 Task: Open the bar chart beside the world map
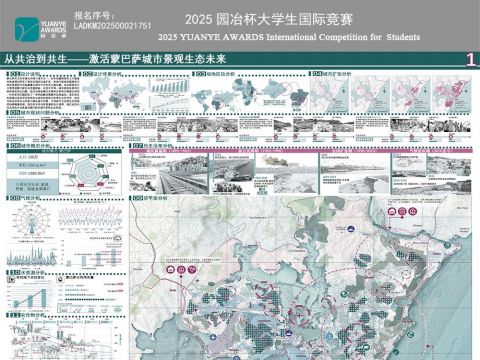pyautogui.click(x=169, y=85)
